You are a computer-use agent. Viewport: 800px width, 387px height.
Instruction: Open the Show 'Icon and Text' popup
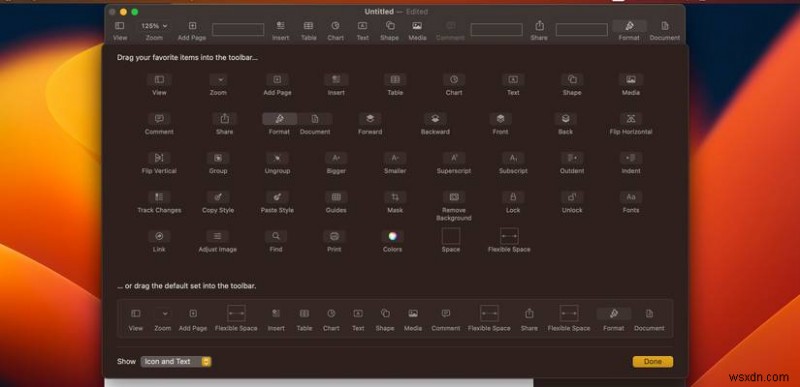[x=176, y=362]
